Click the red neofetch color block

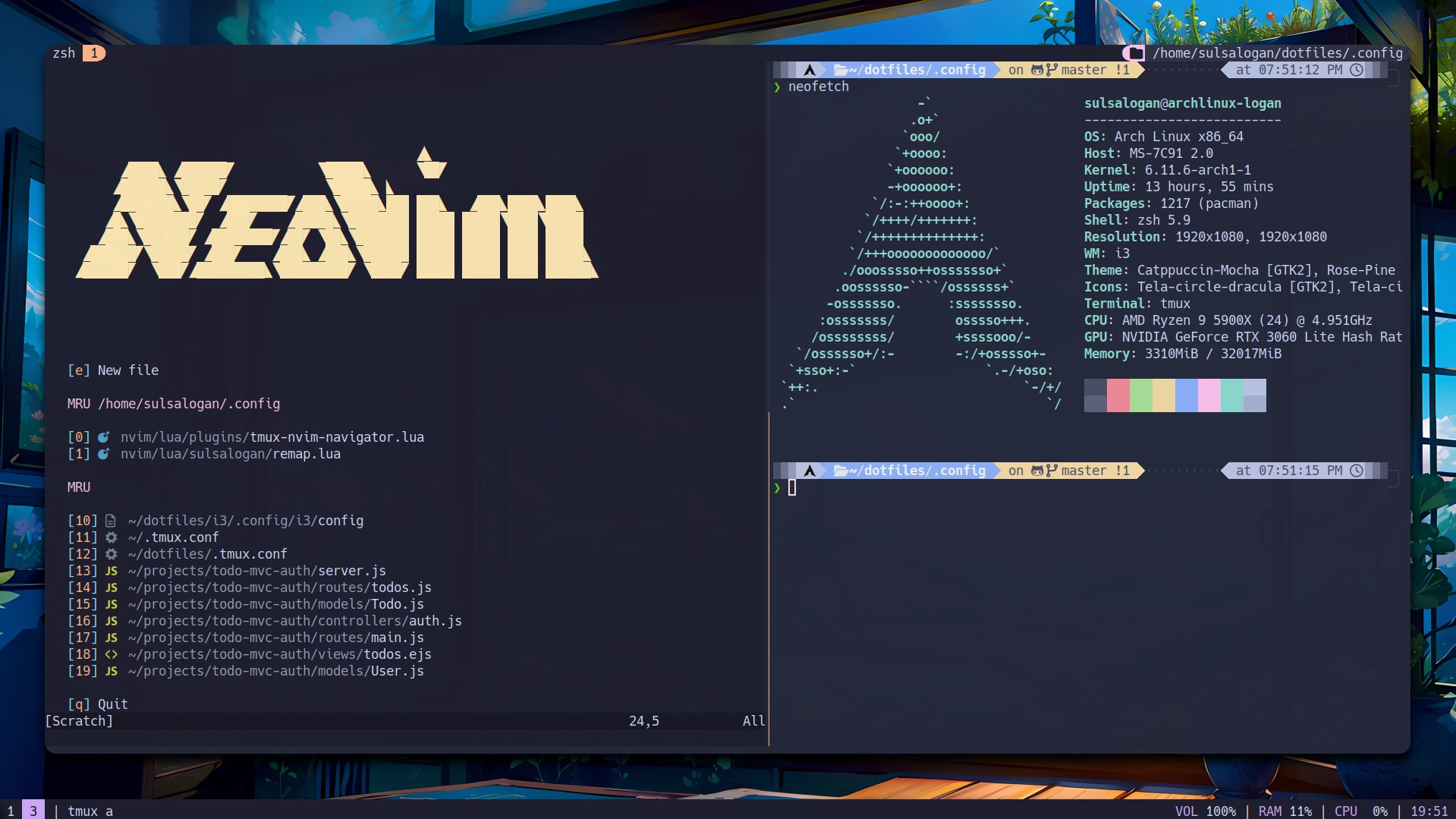tap(1118, 395)
